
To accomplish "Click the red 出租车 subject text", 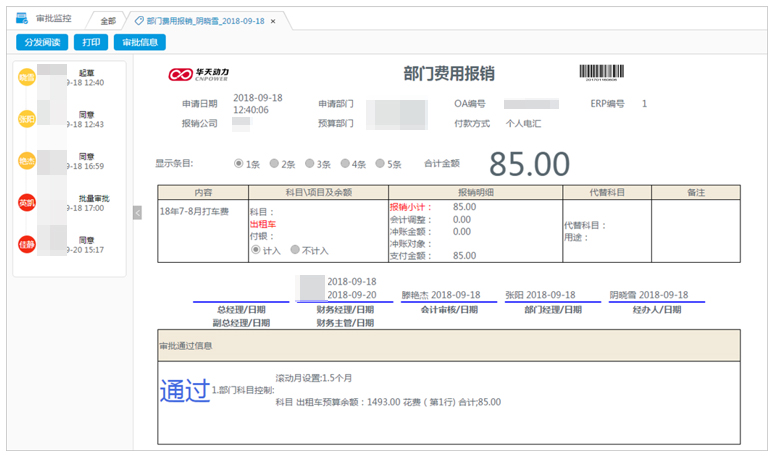I will pyautogui.click(x=263, y=224).
